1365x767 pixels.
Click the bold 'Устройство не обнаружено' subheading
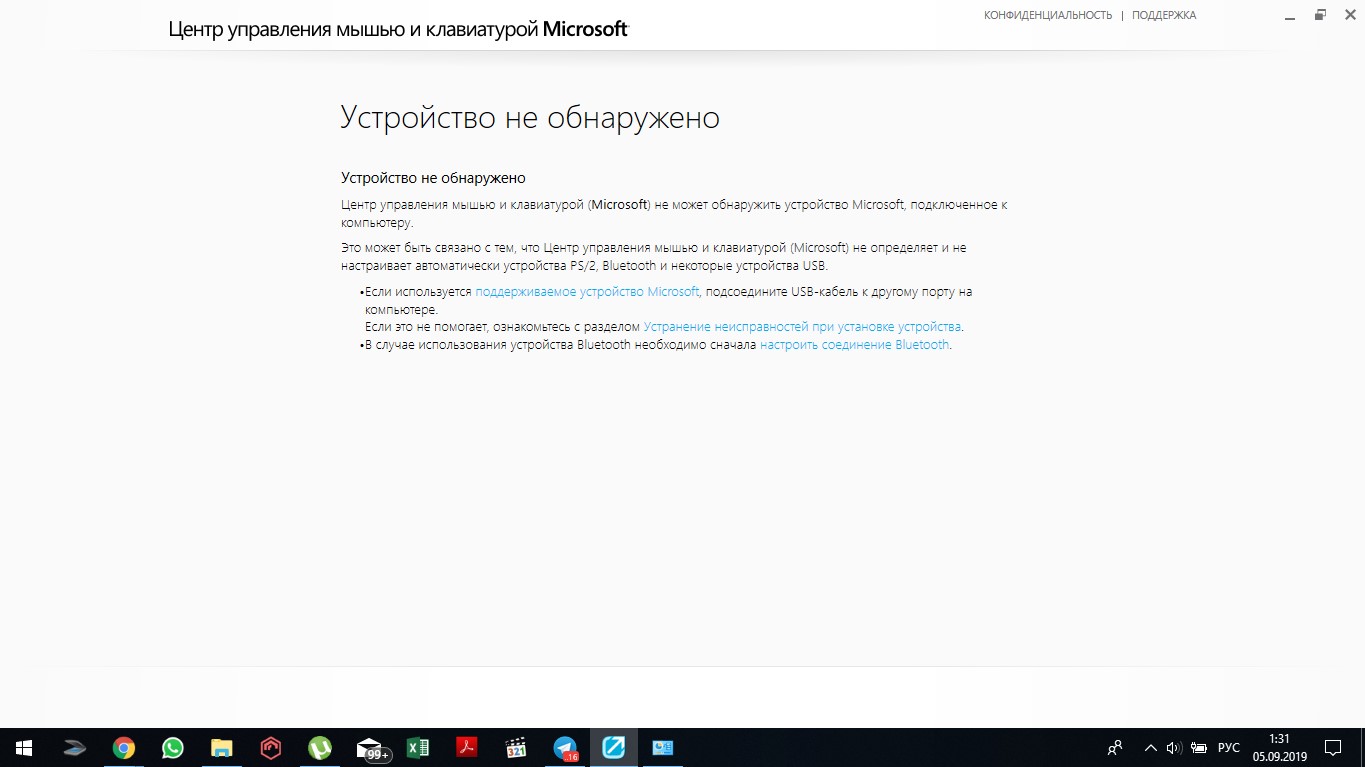coord(433,178)
